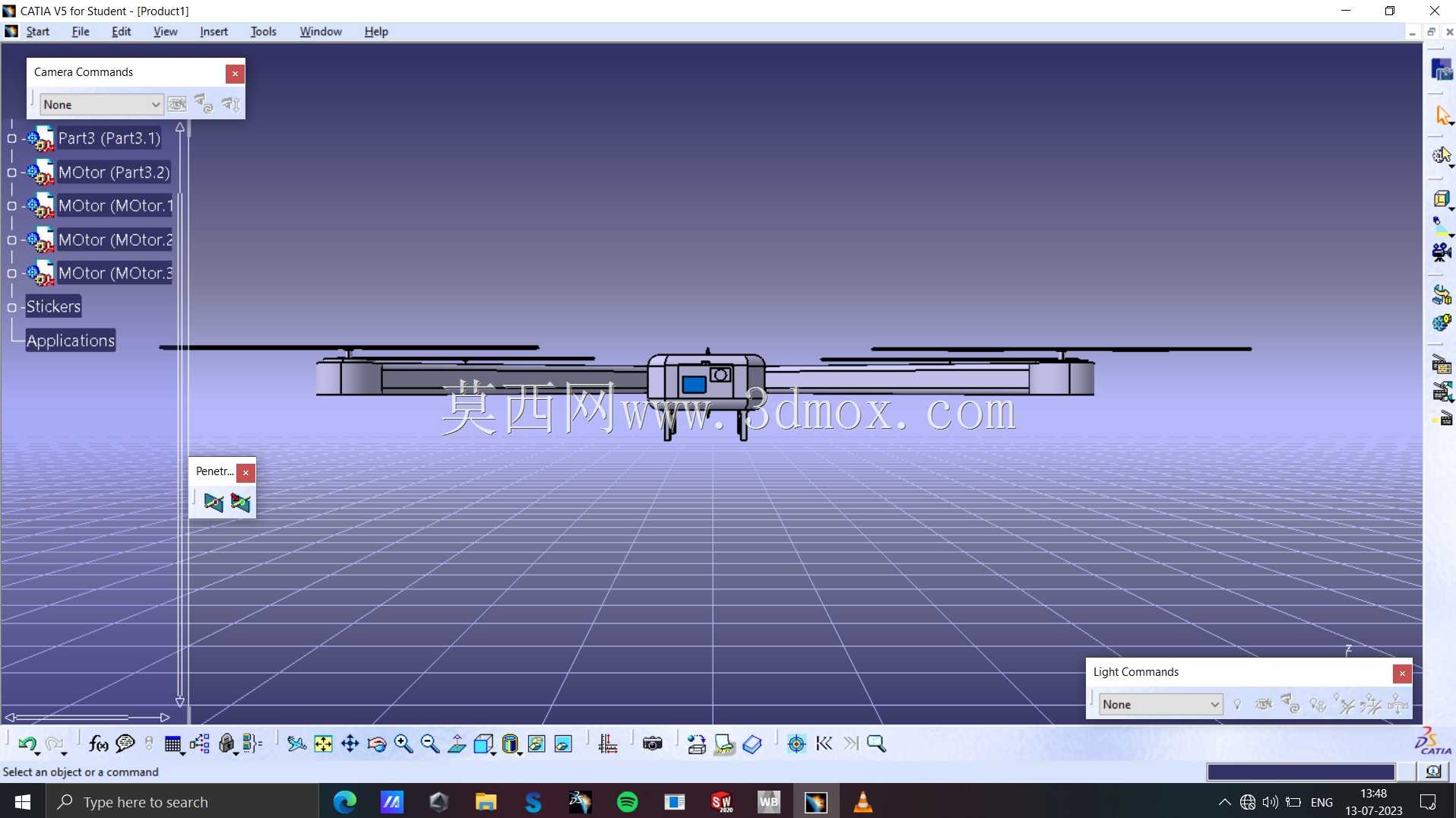The image size is (1456, 818).
Task: Click the catalog book icon in bottom toolbar
Action: (752, 744)
